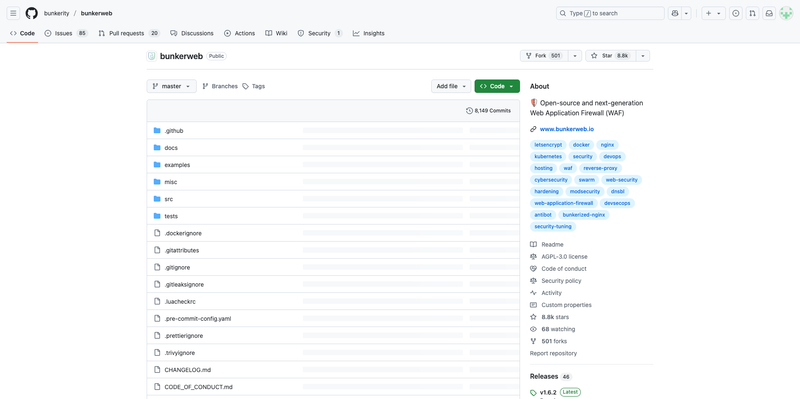Open the .prettierignore file
The width and height of the screenshot is (800, 399).
click(184, 336)
